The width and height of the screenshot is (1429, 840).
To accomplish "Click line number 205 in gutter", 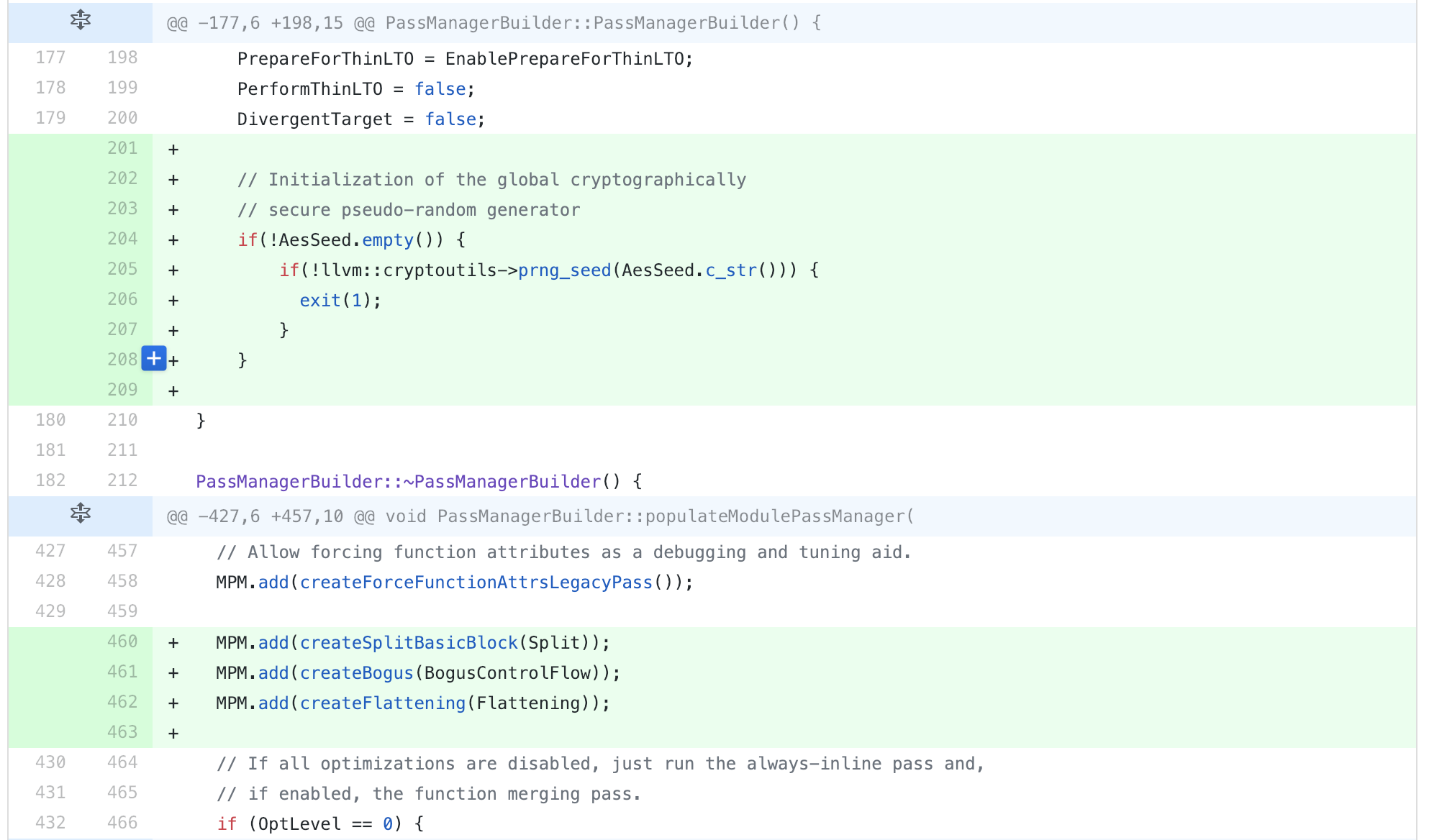I will [122, 269].
